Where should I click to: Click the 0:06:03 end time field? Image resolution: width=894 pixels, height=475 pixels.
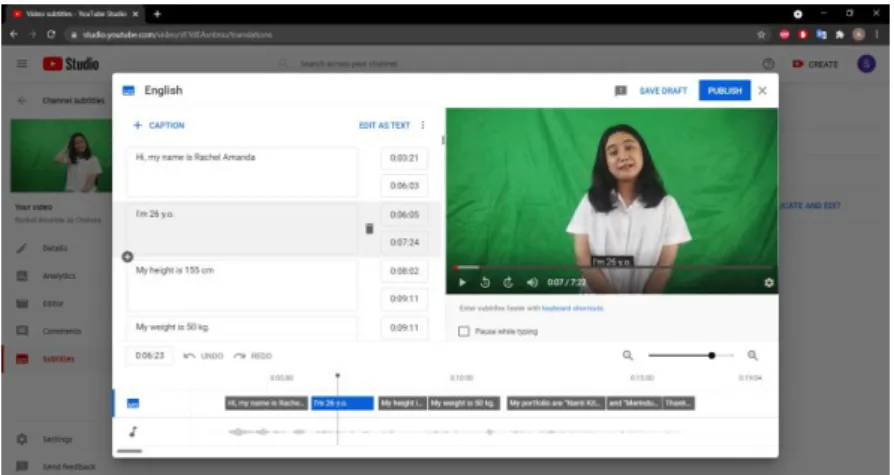click(x=404, y=185)
